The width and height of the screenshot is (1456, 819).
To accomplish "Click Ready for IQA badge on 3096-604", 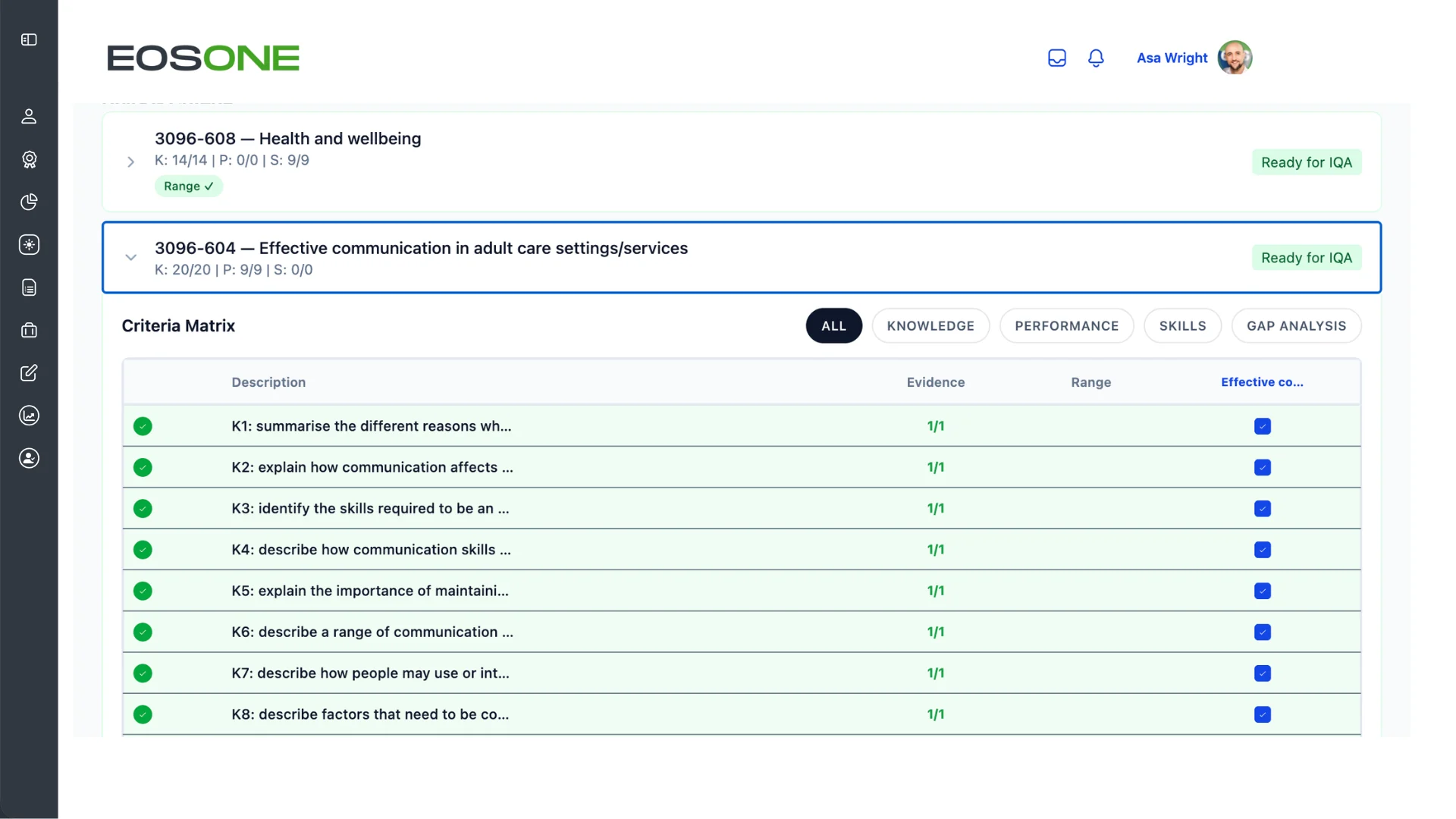I will [x=1307, y=258].
